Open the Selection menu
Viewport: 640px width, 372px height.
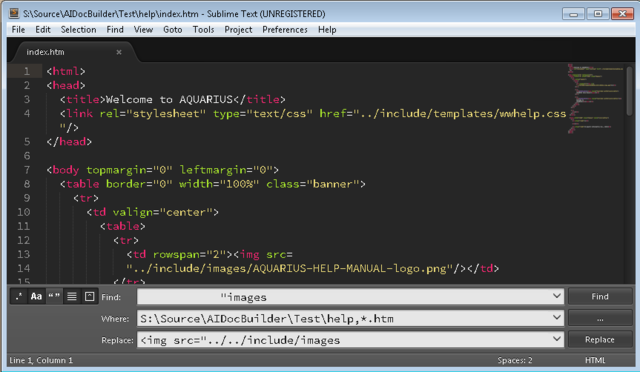(x=78, y=30)
